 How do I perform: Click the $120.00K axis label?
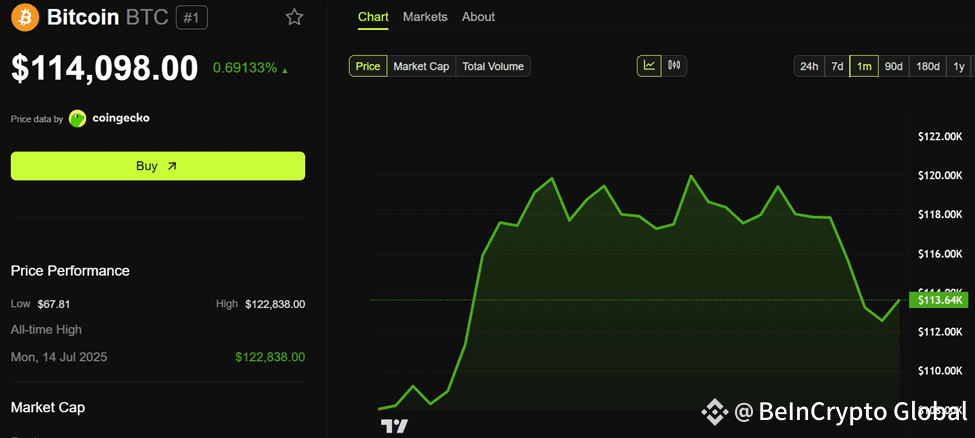tap(940, 176)
